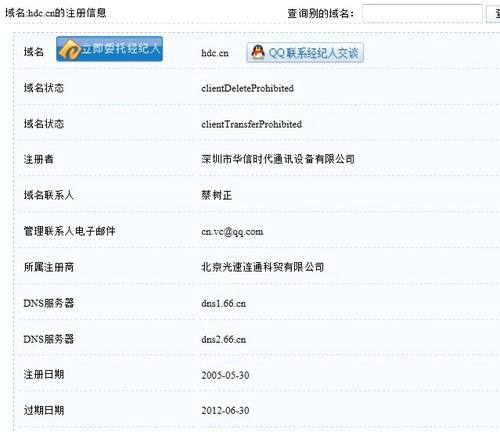Click the QQ联系经纪人交谈 button
This screenshot has width=500, height=435.
click(x=305, y=53)
